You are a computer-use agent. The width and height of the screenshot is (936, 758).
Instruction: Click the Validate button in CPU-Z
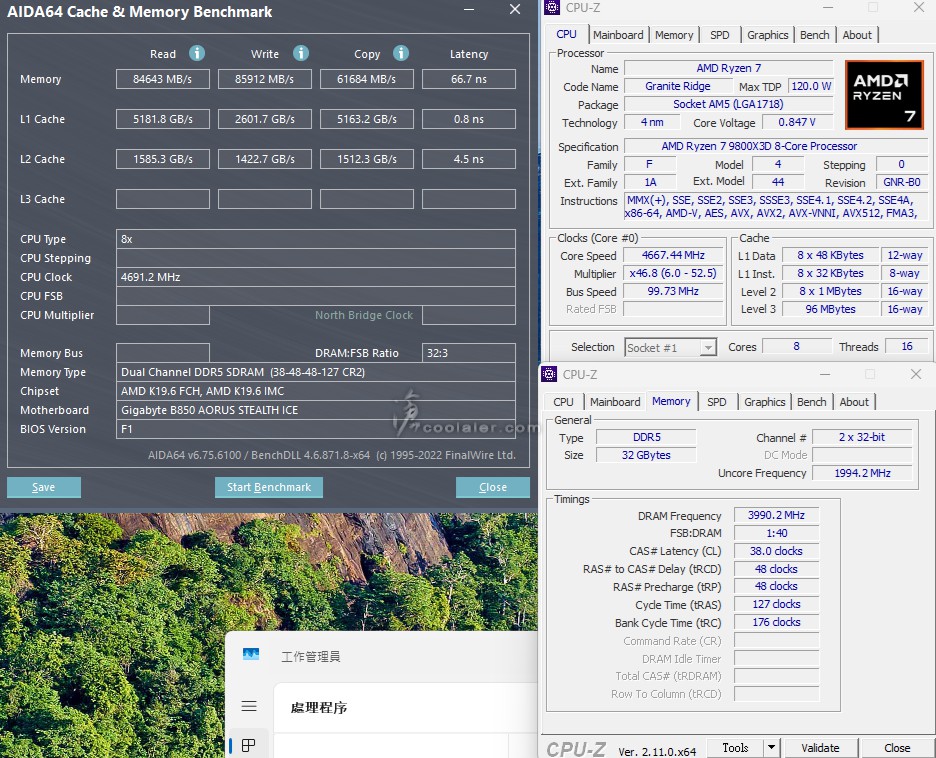[x=820, y=747]
